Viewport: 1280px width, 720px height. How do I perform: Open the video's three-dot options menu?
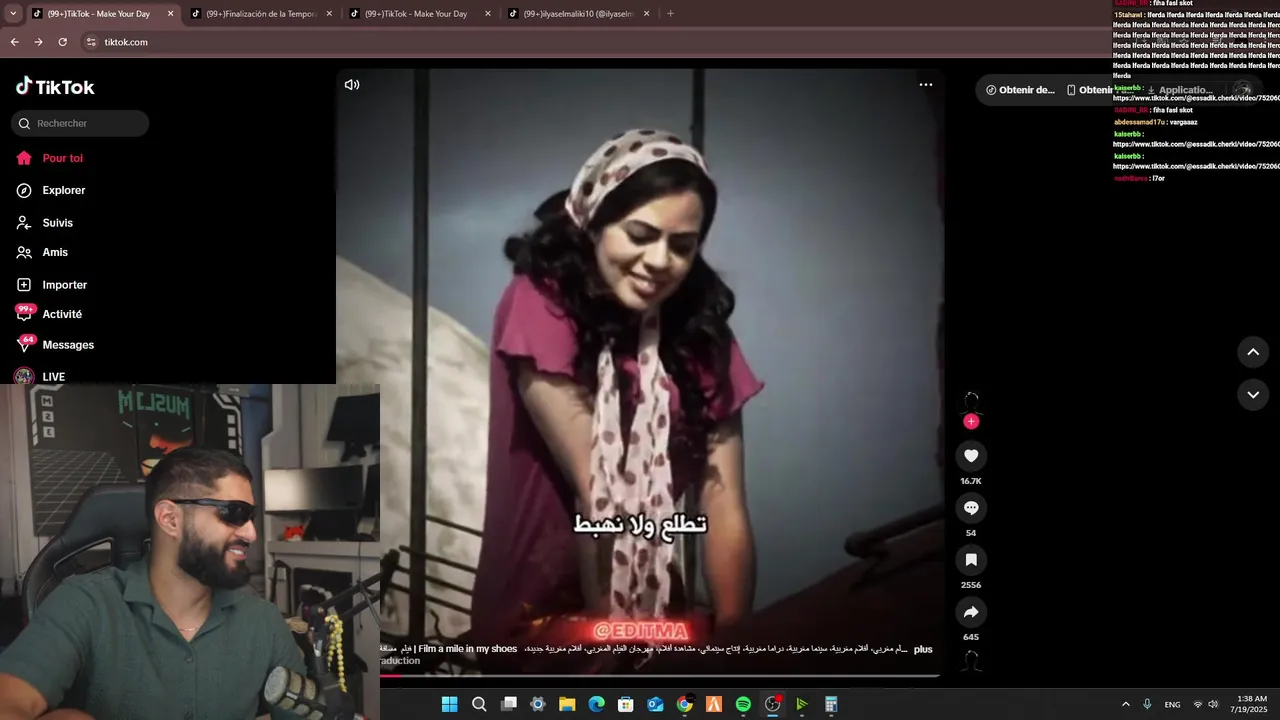pos(926,85)
